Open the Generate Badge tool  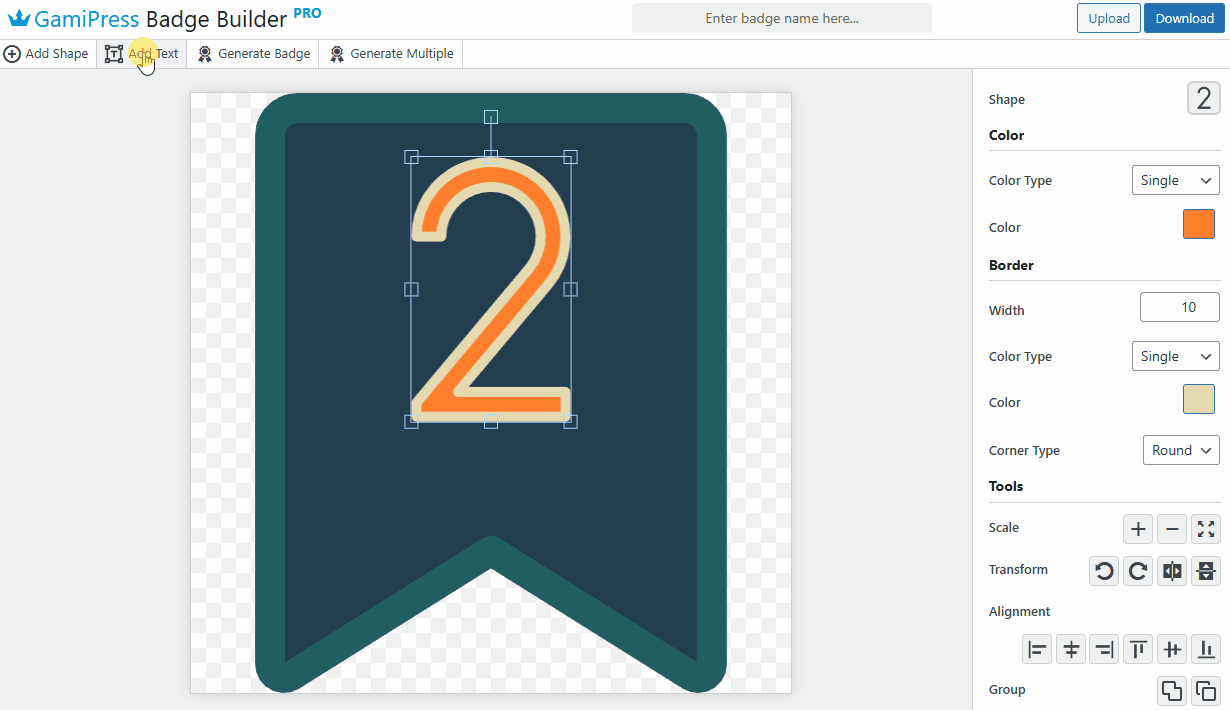point(253,53)
